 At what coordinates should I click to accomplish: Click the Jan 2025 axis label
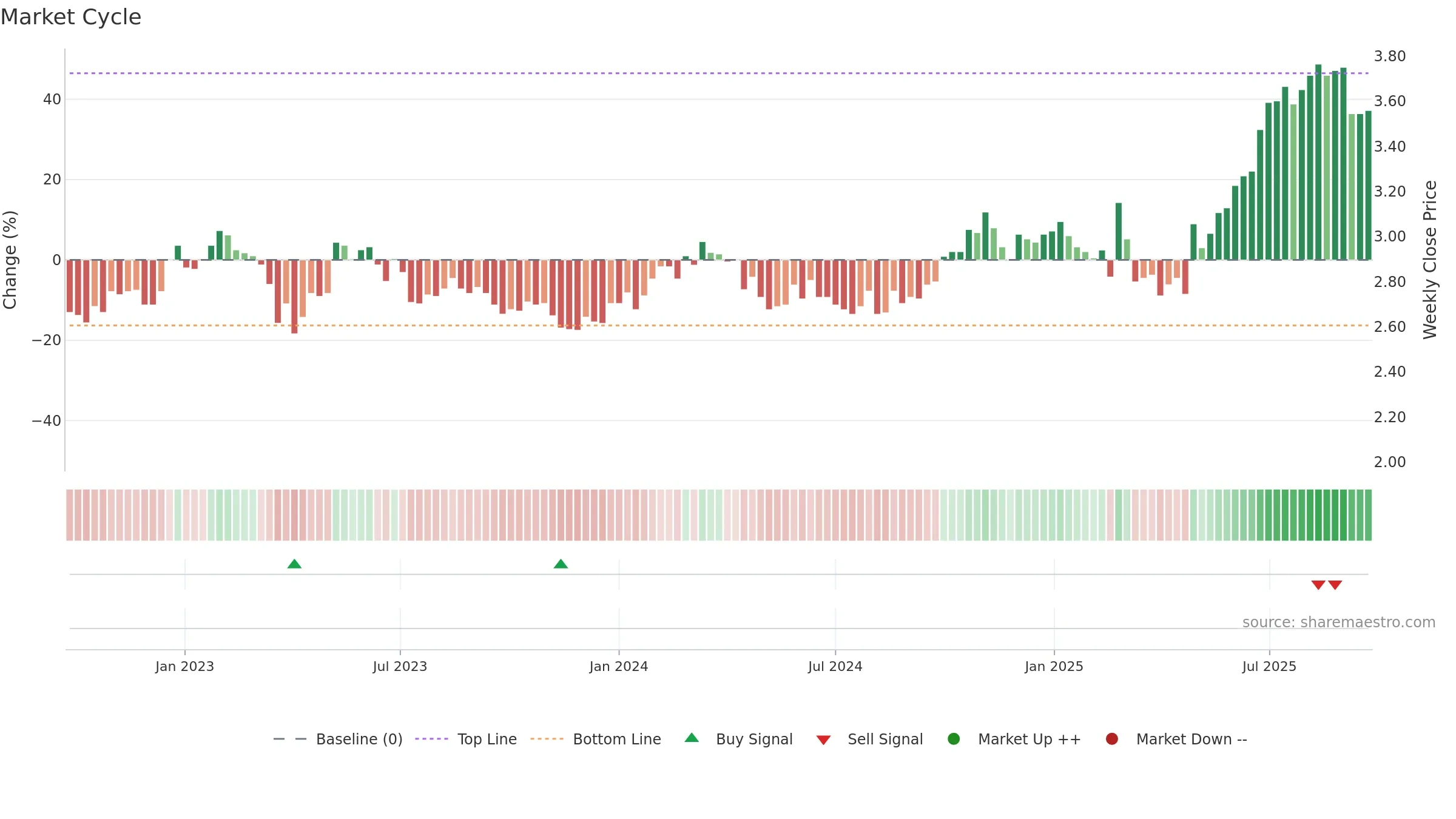tap(1054, 666)
